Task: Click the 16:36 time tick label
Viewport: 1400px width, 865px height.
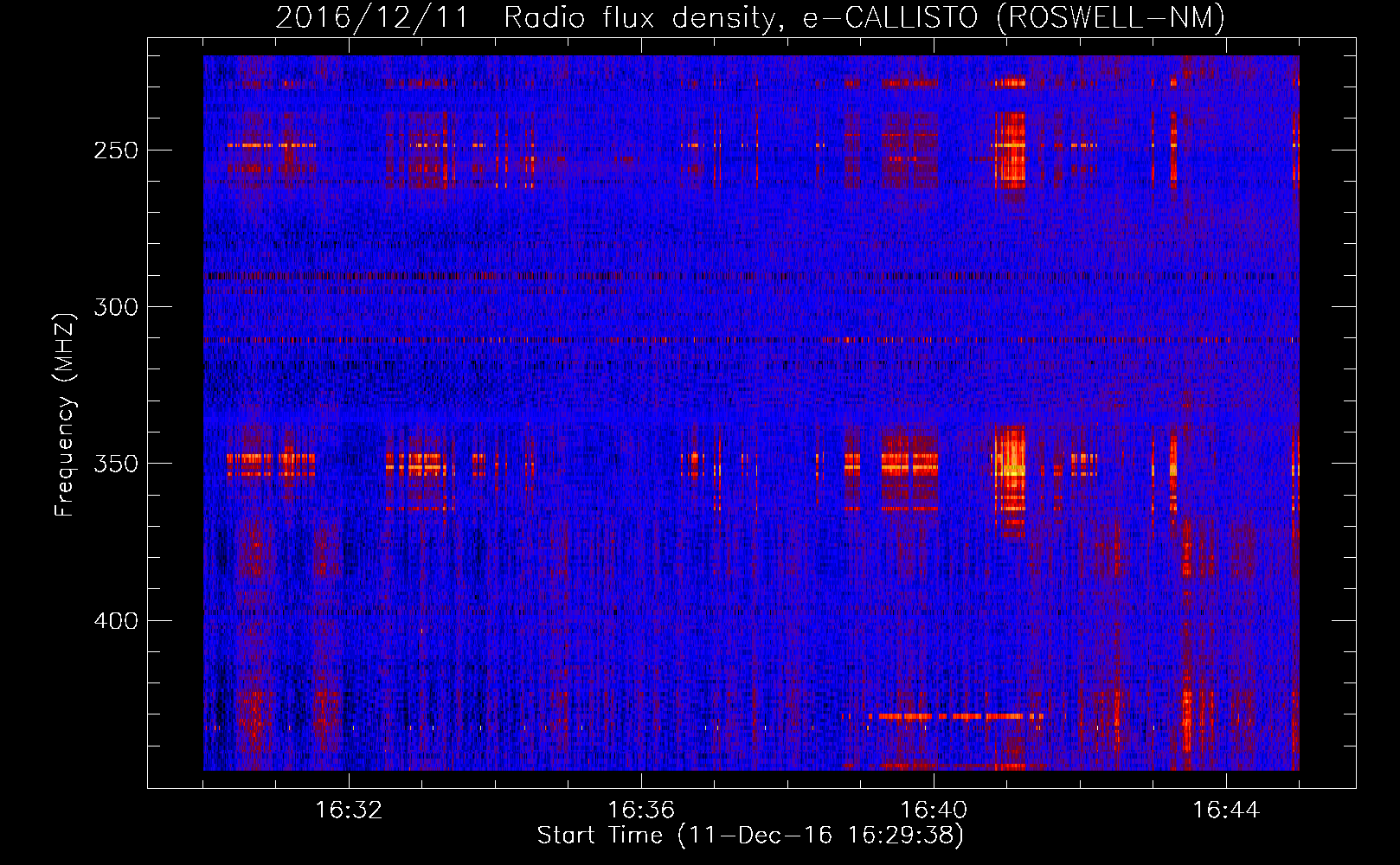Action: point(641,811)
